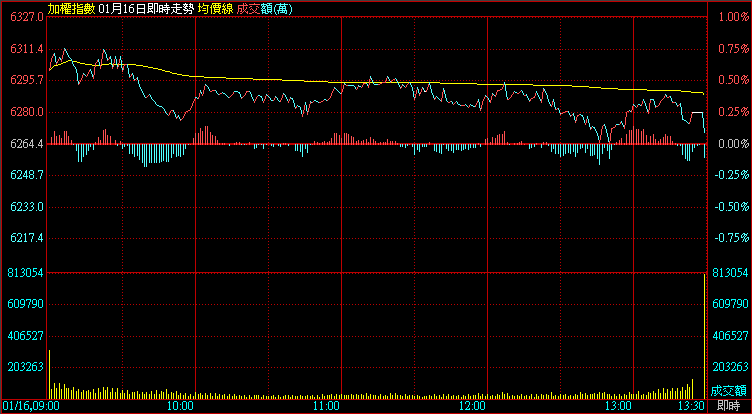Click the 6264.4 reference price label

coord(23,144)
